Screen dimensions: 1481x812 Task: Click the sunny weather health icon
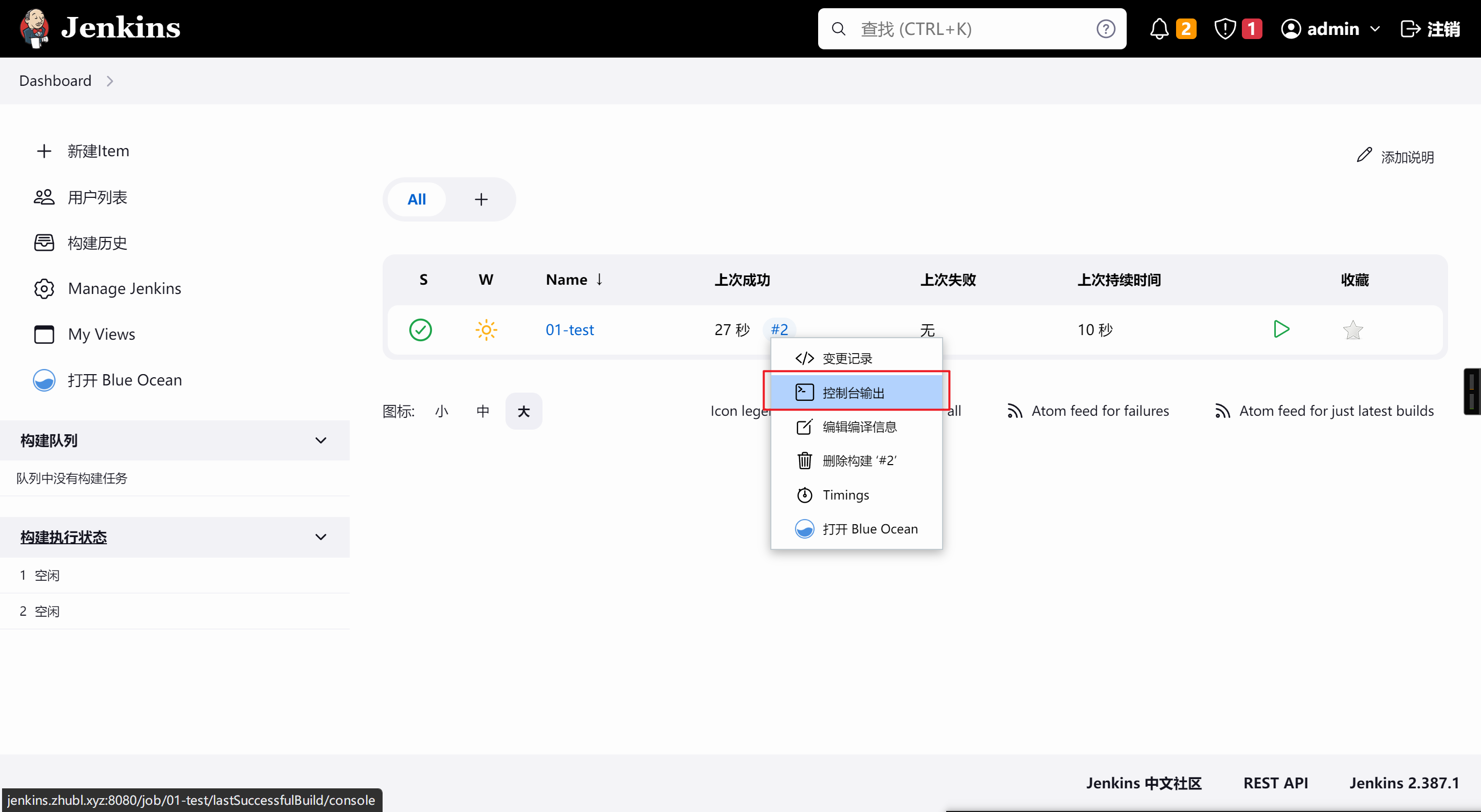[486, 330]
